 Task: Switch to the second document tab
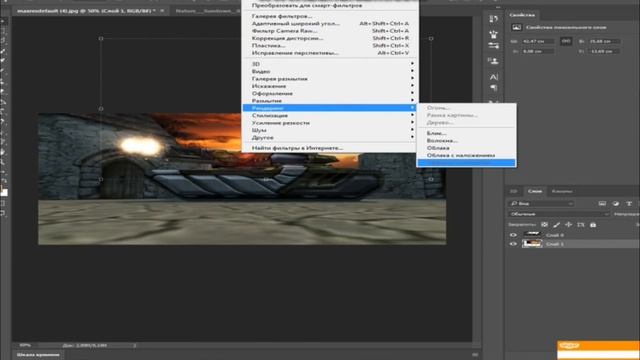tap(207, 11)
